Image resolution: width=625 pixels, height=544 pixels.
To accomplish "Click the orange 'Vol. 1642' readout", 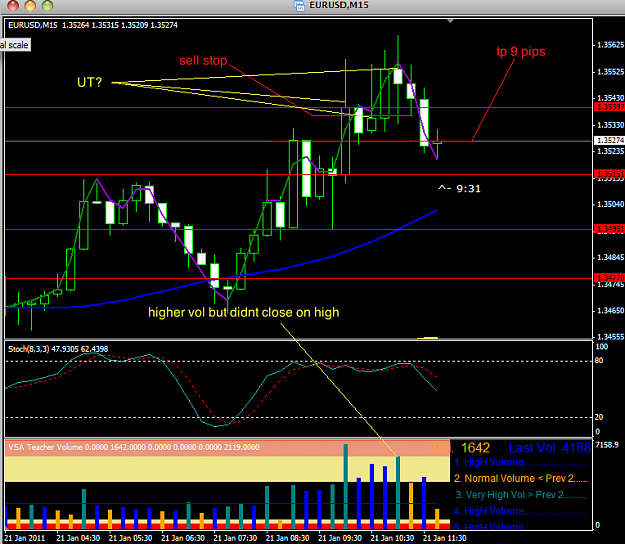I will 461,448.
